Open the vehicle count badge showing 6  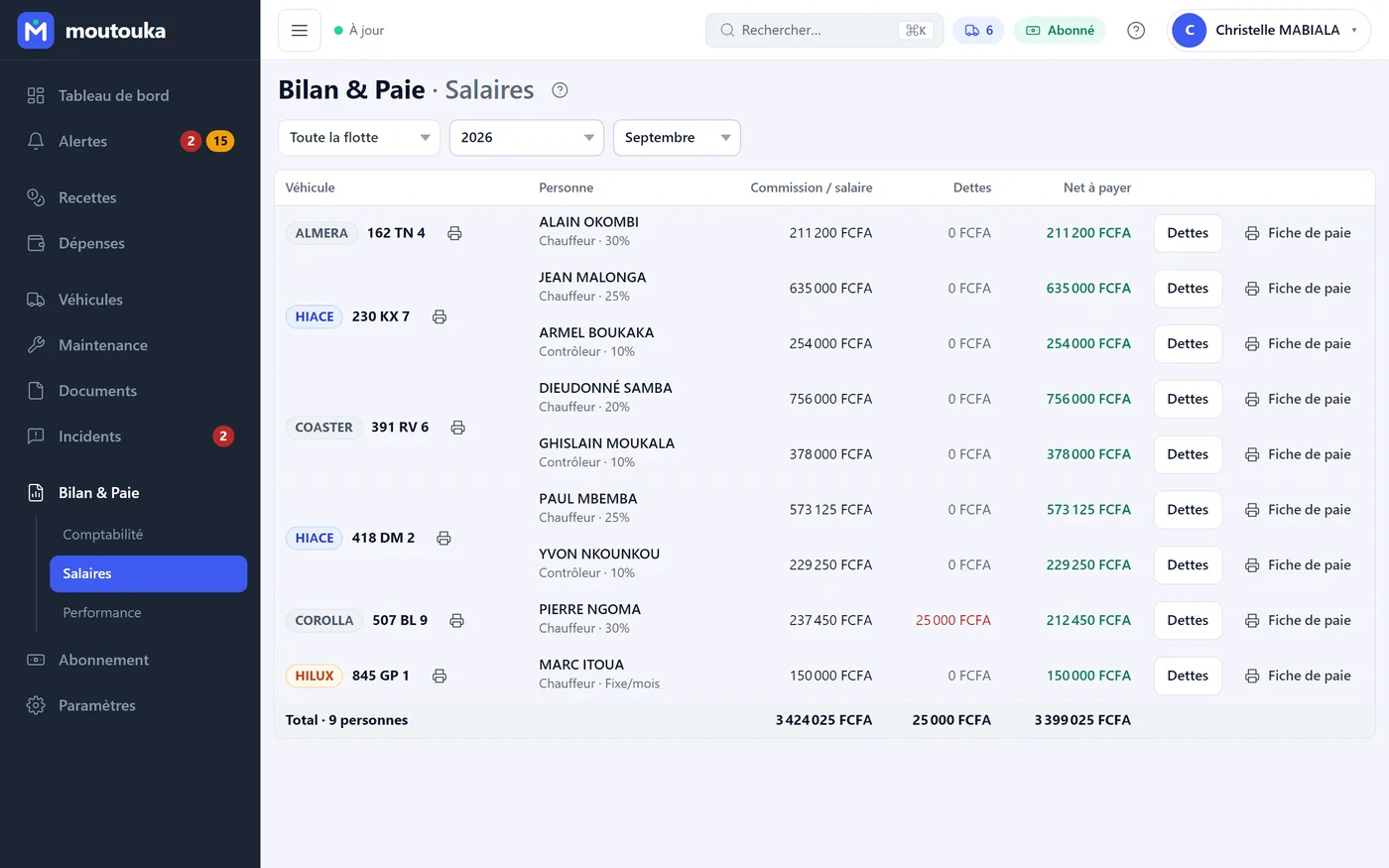click(x=978, y=31)
